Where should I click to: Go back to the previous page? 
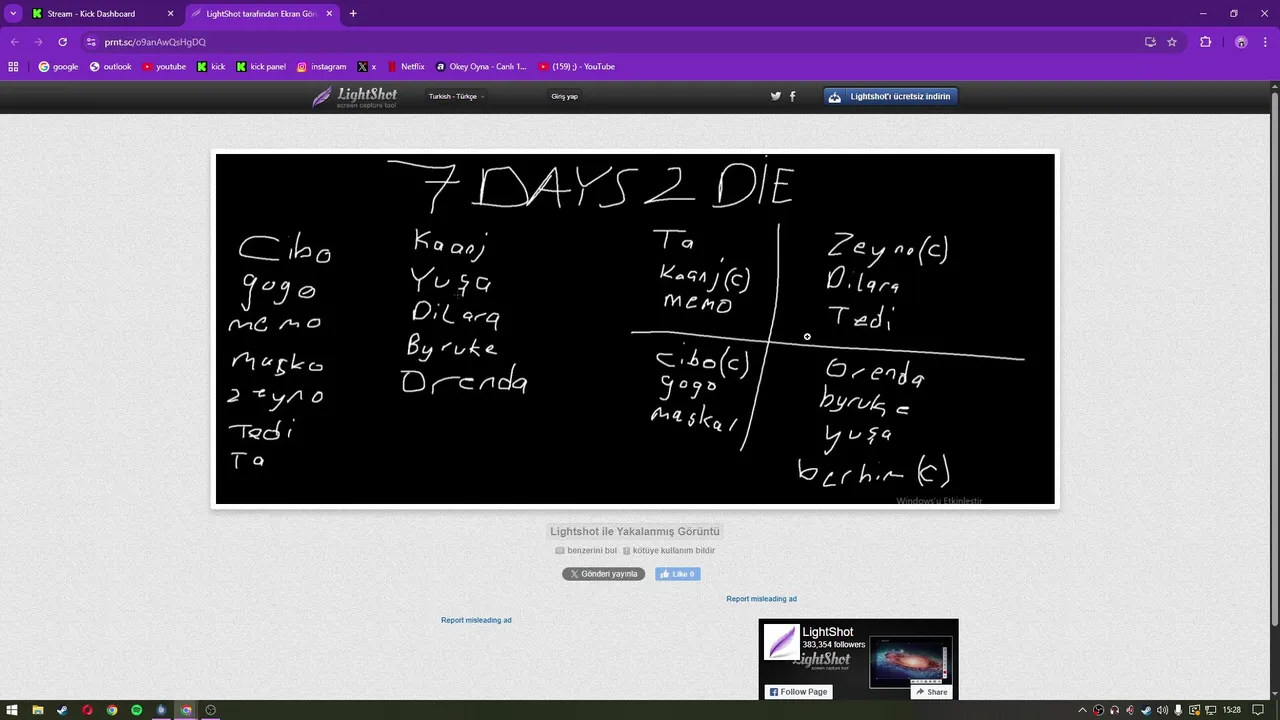pyautogui.click(x=14, y=42)
